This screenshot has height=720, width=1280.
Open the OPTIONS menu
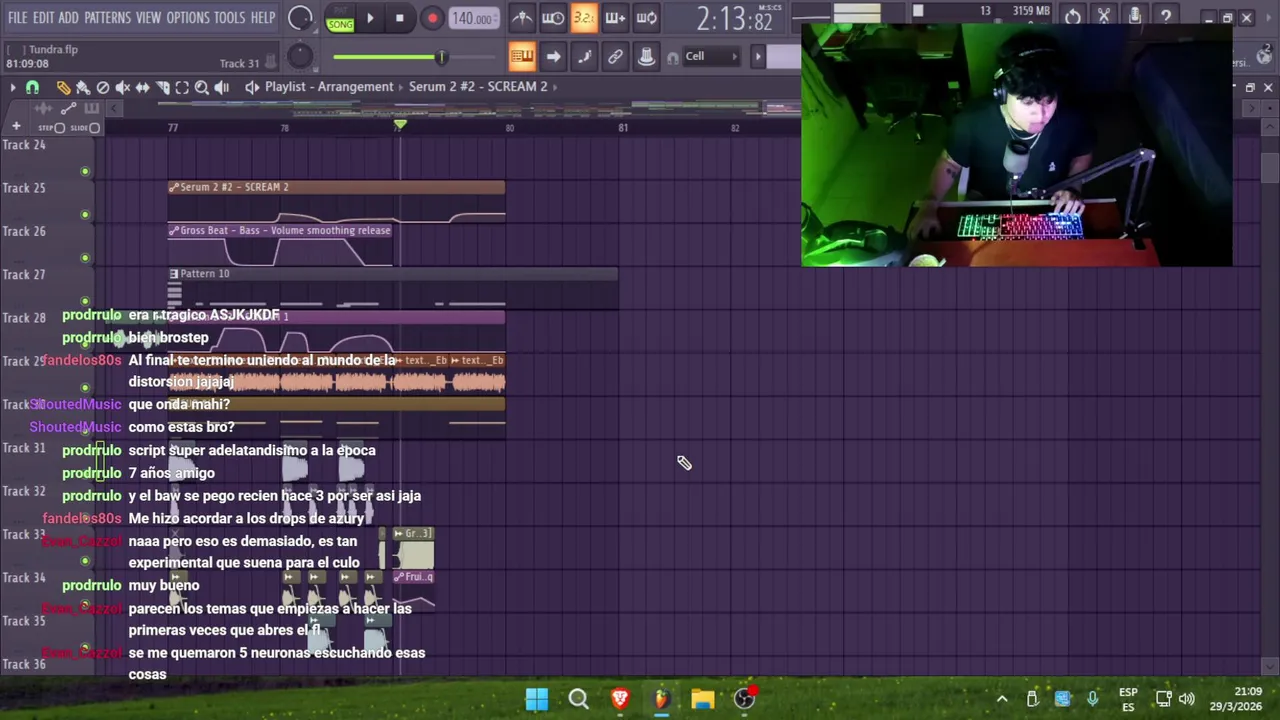pos(188,18)
